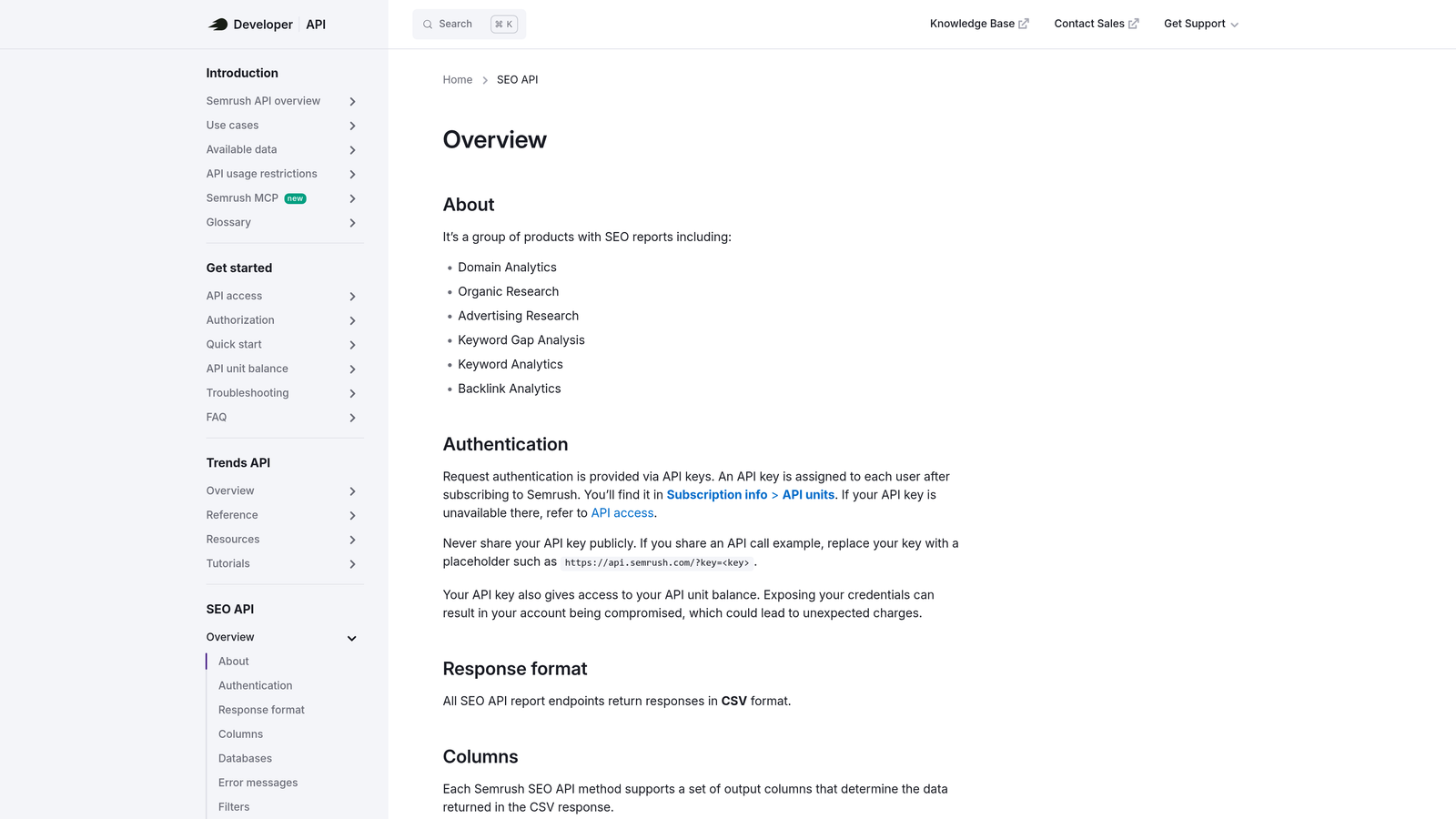Jump to Filters section in sidebar
This screenshot has height=819, width=1456.
click(x=234, y=807)
